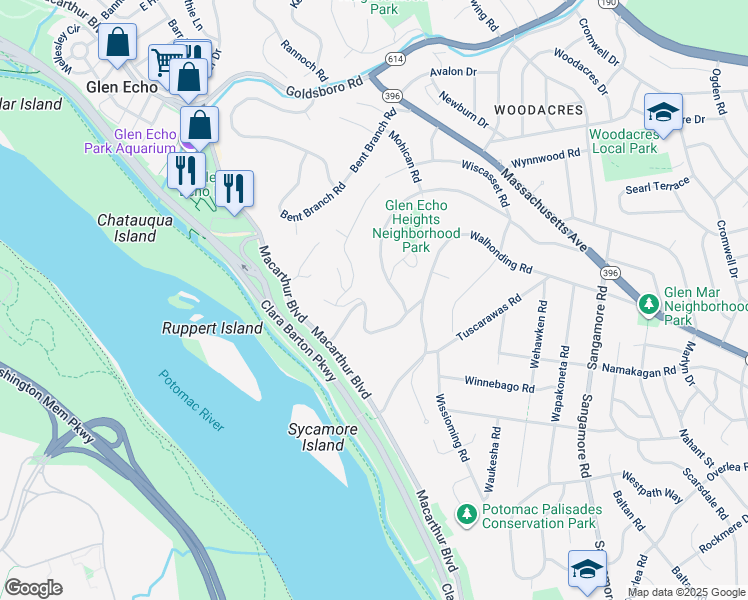Click the Potomac River label

(x=191, y=401)
